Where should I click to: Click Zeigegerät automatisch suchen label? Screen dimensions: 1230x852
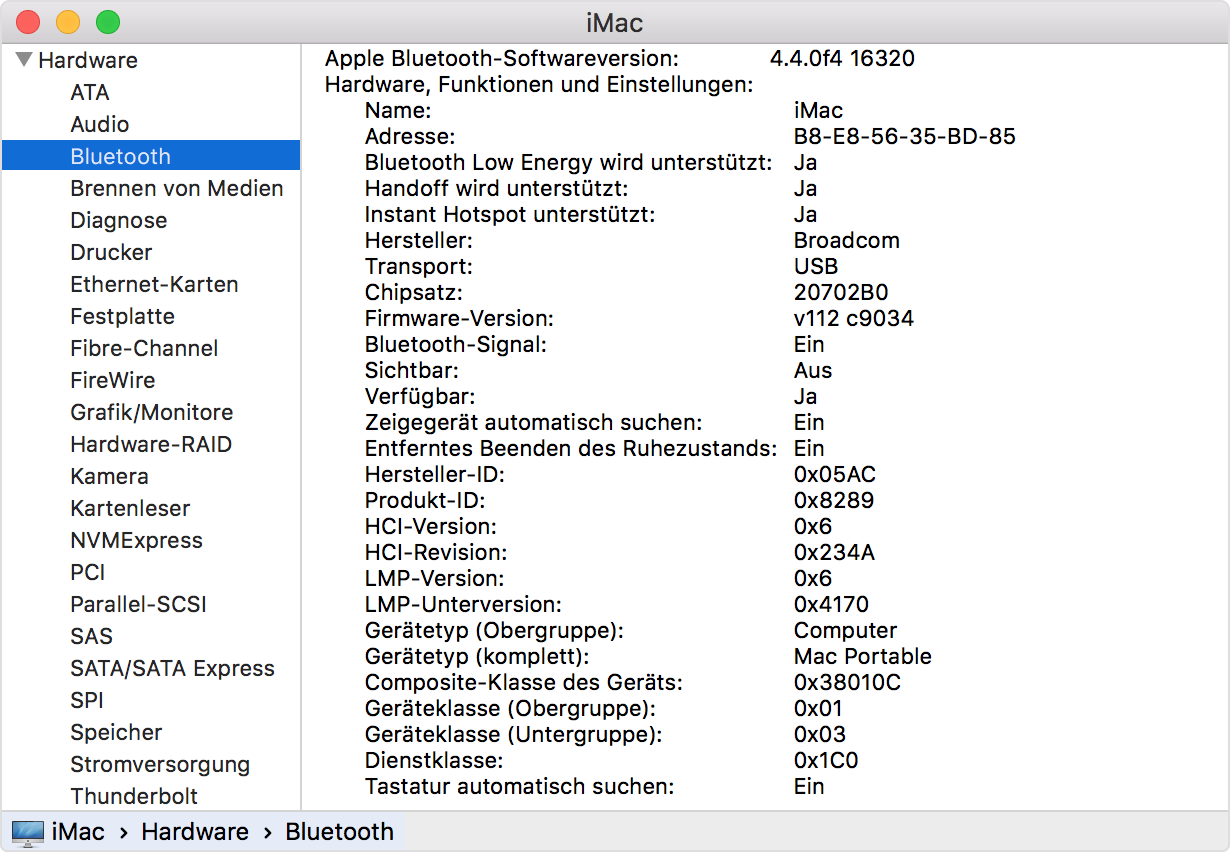pyautogui.click(x=534, y=422)
